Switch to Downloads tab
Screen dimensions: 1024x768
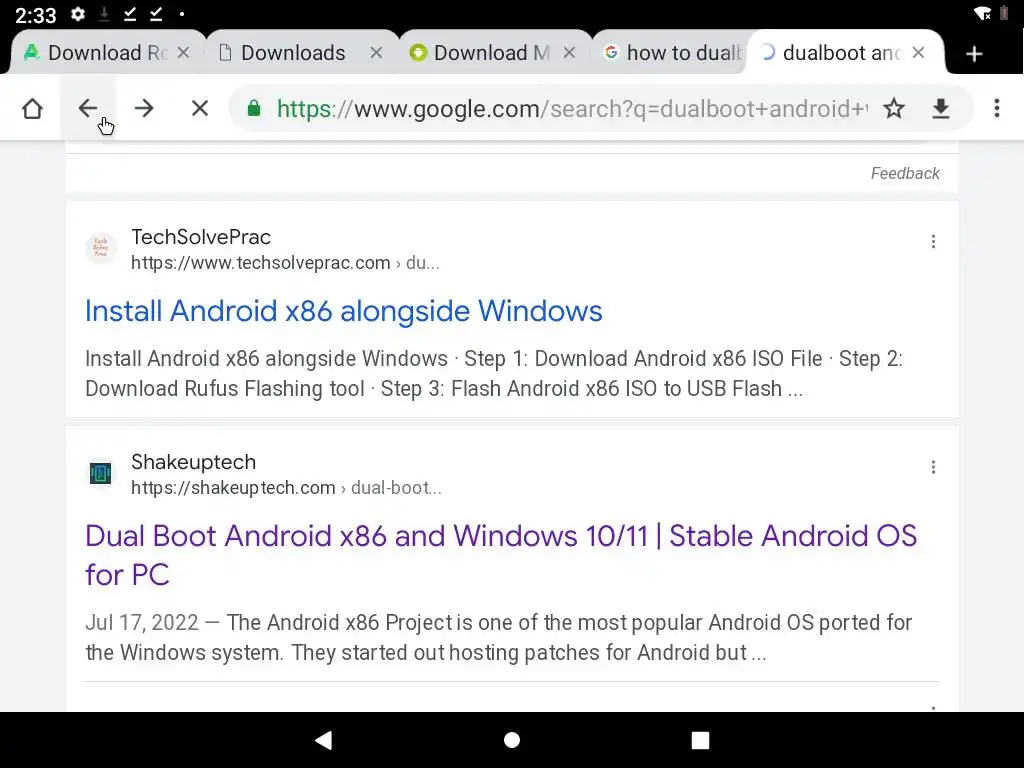(301, 52)
